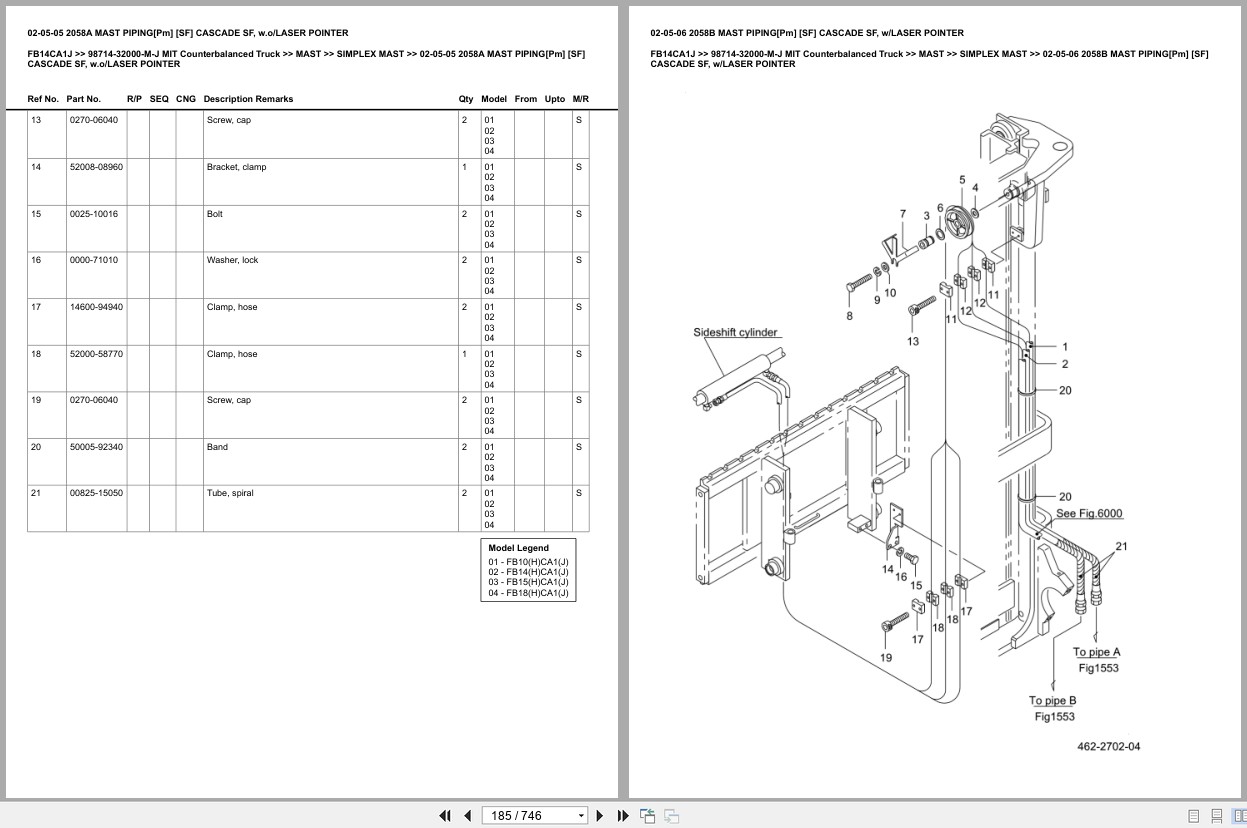The height and width of the screenshot is (828, 1247).
Task: Click the 'Sideshift cylinder' diagram label
Action: [735, 333]
